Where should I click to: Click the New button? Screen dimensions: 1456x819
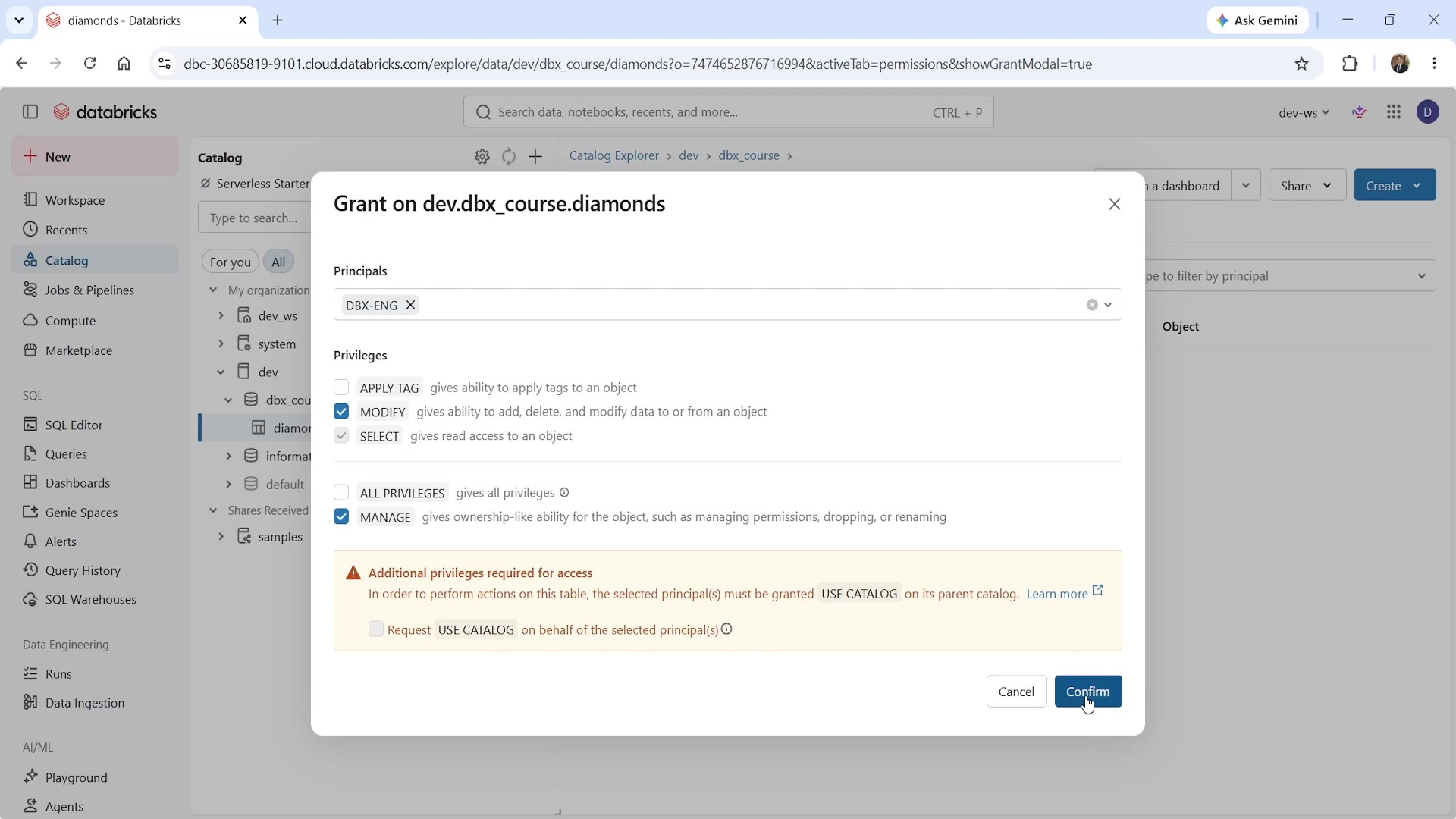95,156
